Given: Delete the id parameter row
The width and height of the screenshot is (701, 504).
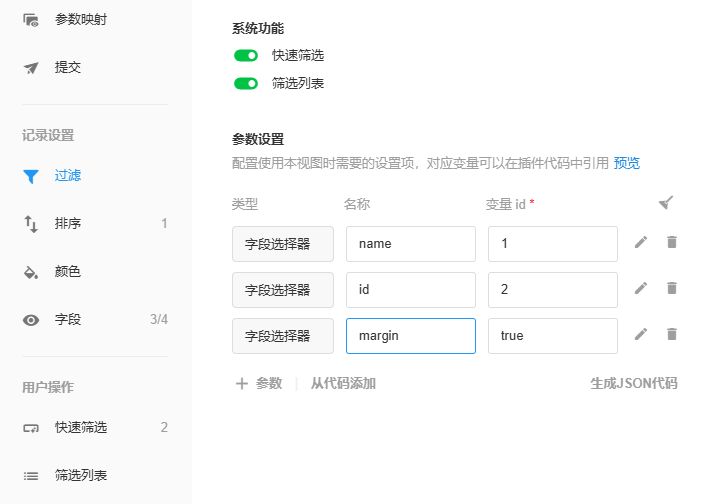Looking at the screenshot, I should 671,288.
